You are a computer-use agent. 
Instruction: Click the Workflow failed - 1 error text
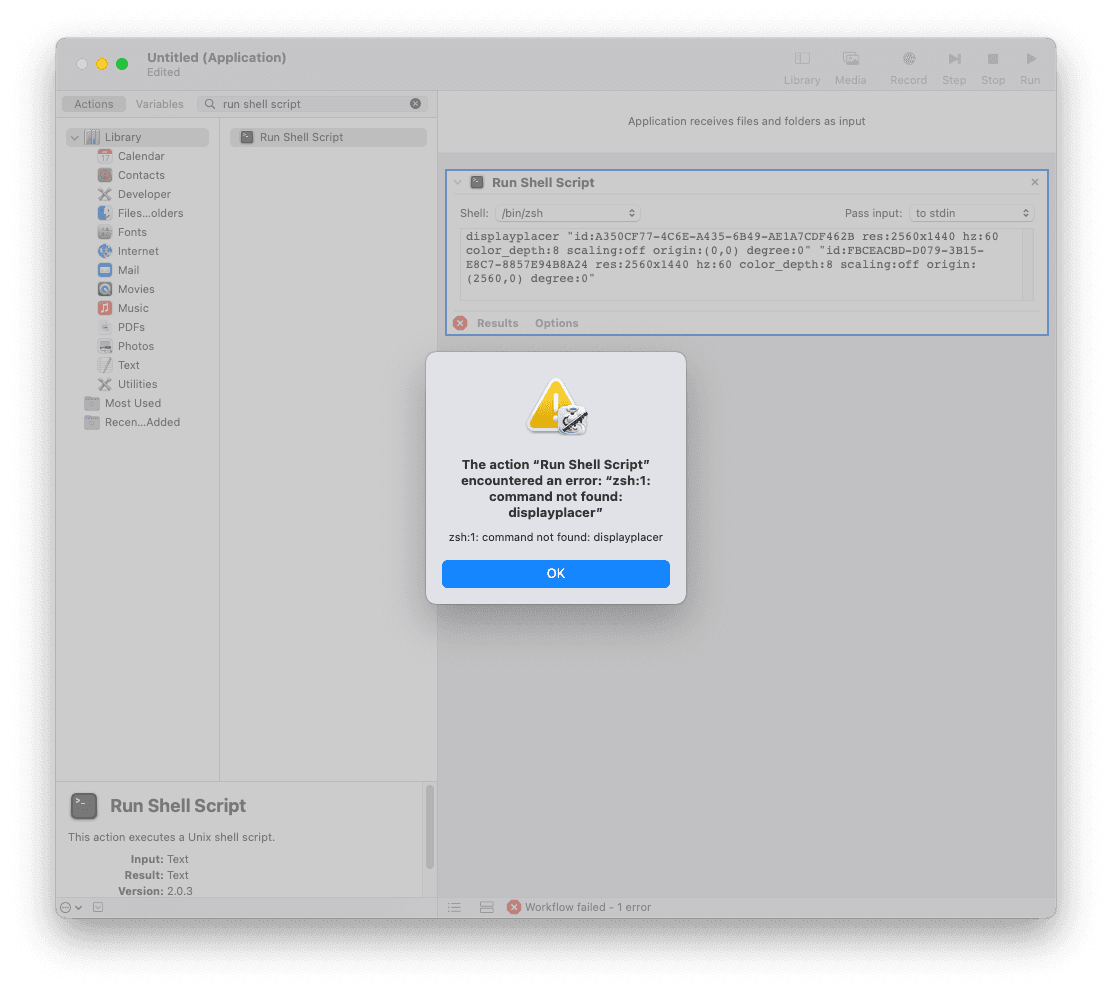tap(588, 908)
